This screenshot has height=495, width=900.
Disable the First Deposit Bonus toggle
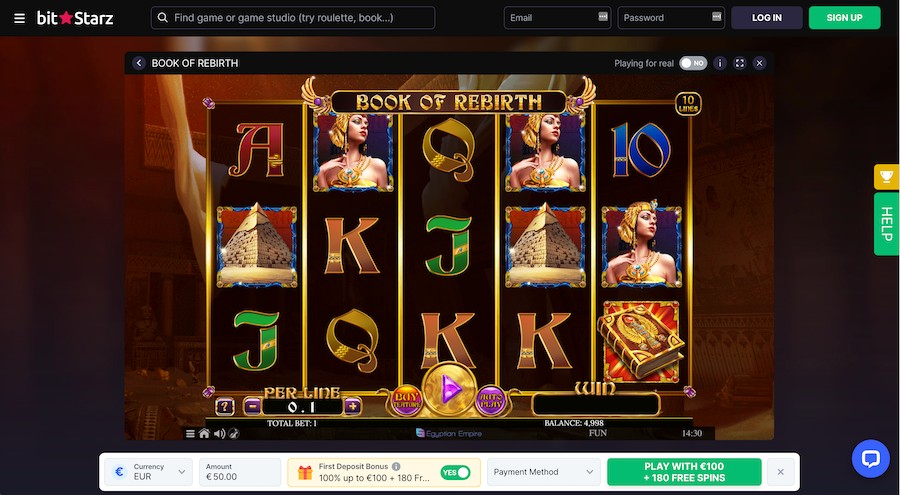coord(455,472)
